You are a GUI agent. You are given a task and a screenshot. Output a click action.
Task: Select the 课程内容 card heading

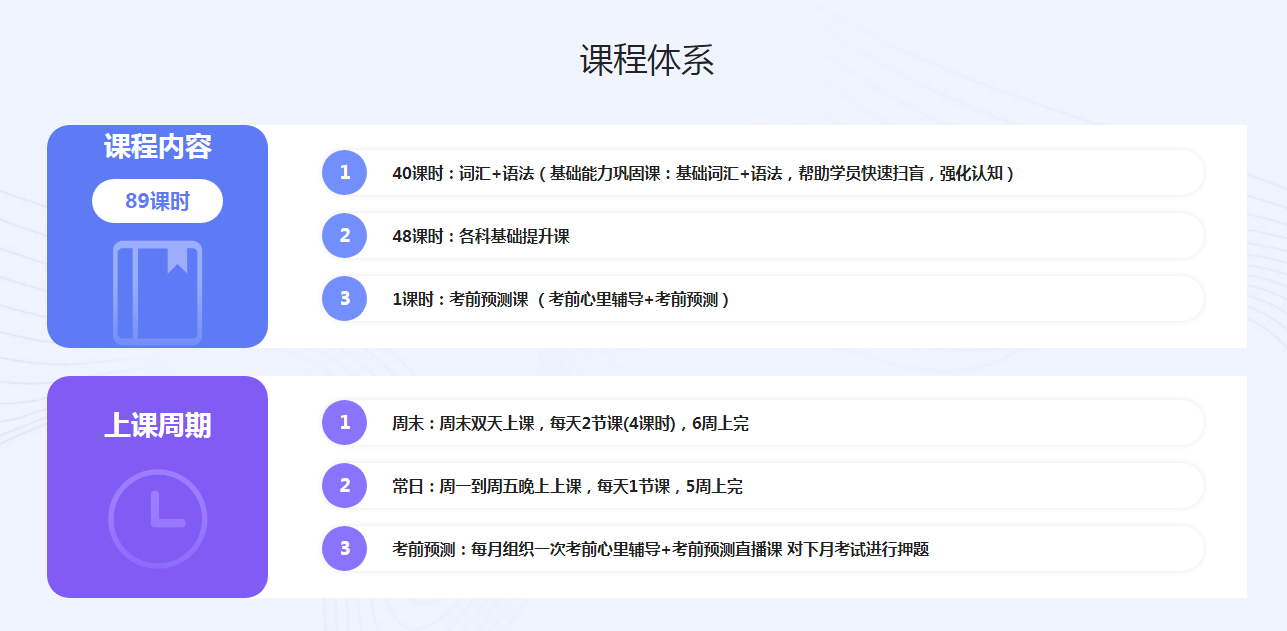point(157,147)
